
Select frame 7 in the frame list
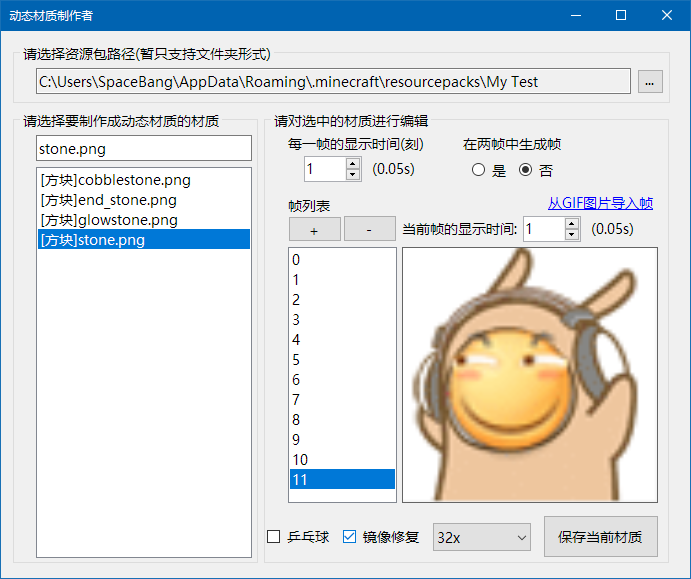342,399
